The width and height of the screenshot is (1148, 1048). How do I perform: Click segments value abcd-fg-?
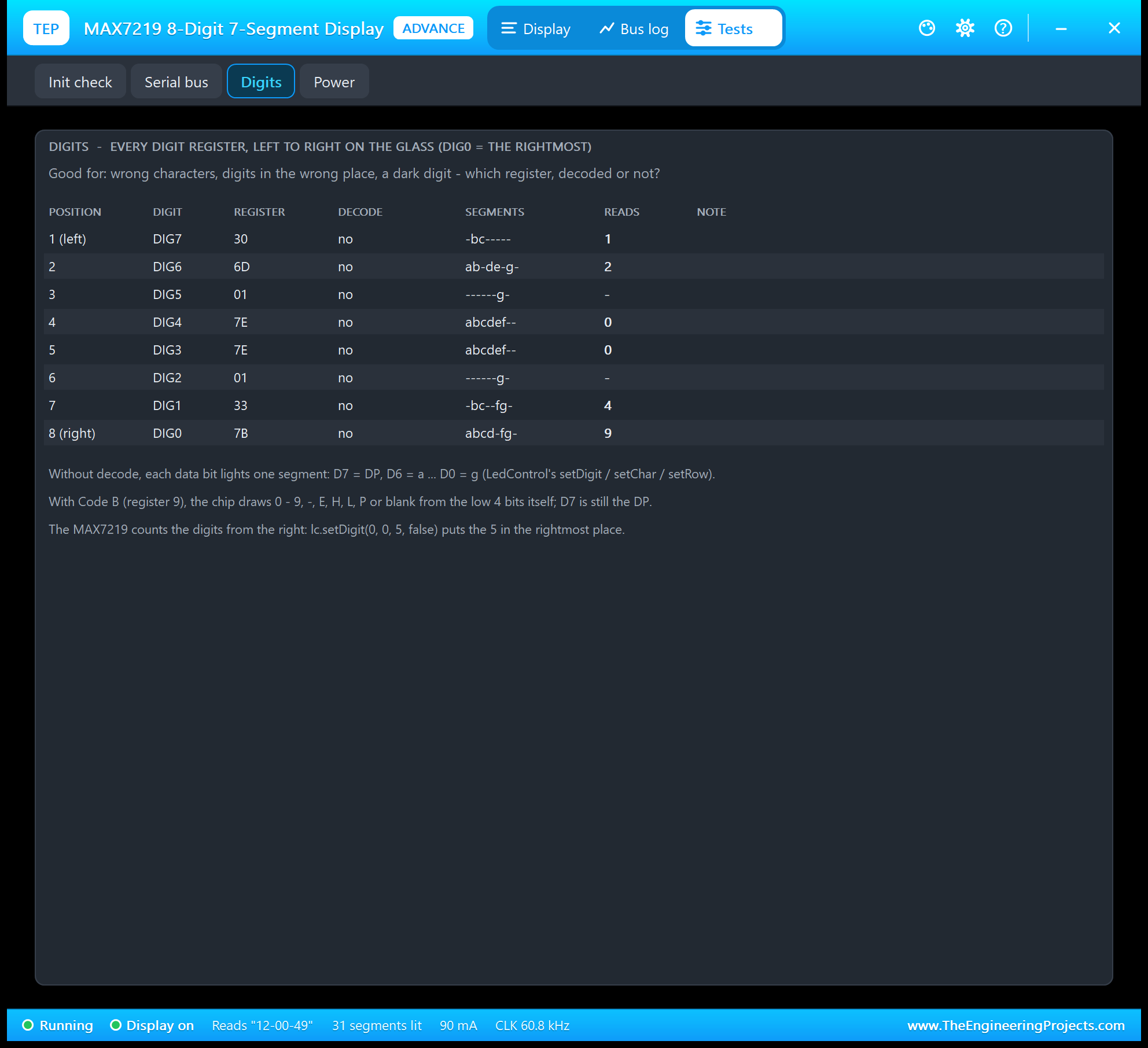pos(491,433)
